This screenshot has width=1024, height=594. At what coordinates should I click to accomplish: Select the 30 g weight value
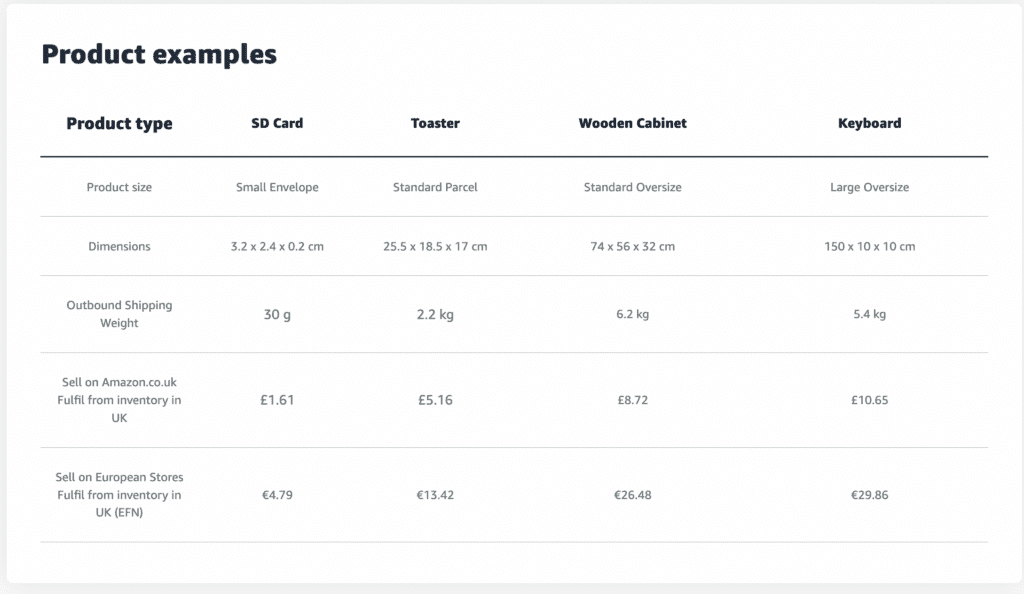277,314
